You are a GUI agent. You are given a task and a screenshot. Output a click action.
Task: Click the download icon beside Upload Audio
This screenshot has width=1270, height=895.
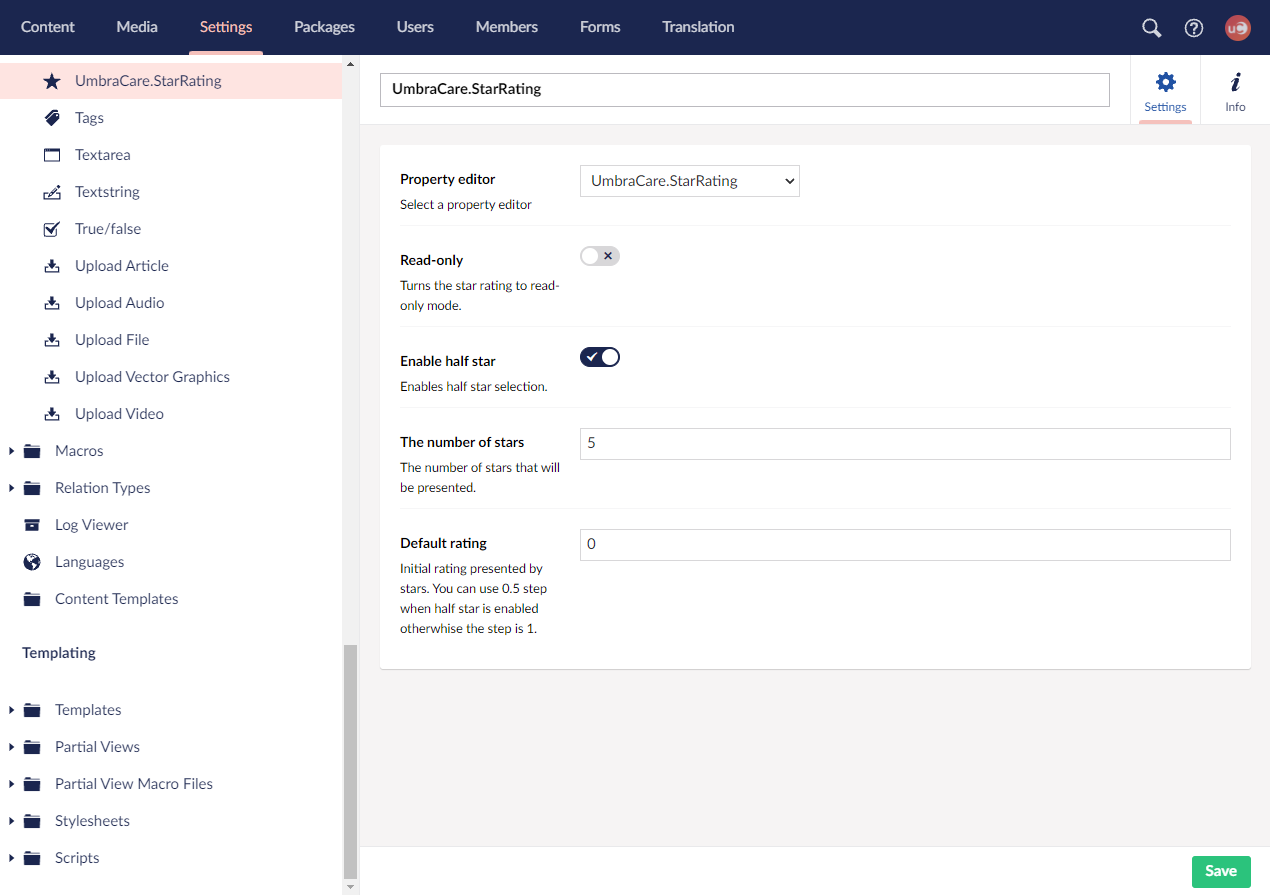click(x=52, y=303)
